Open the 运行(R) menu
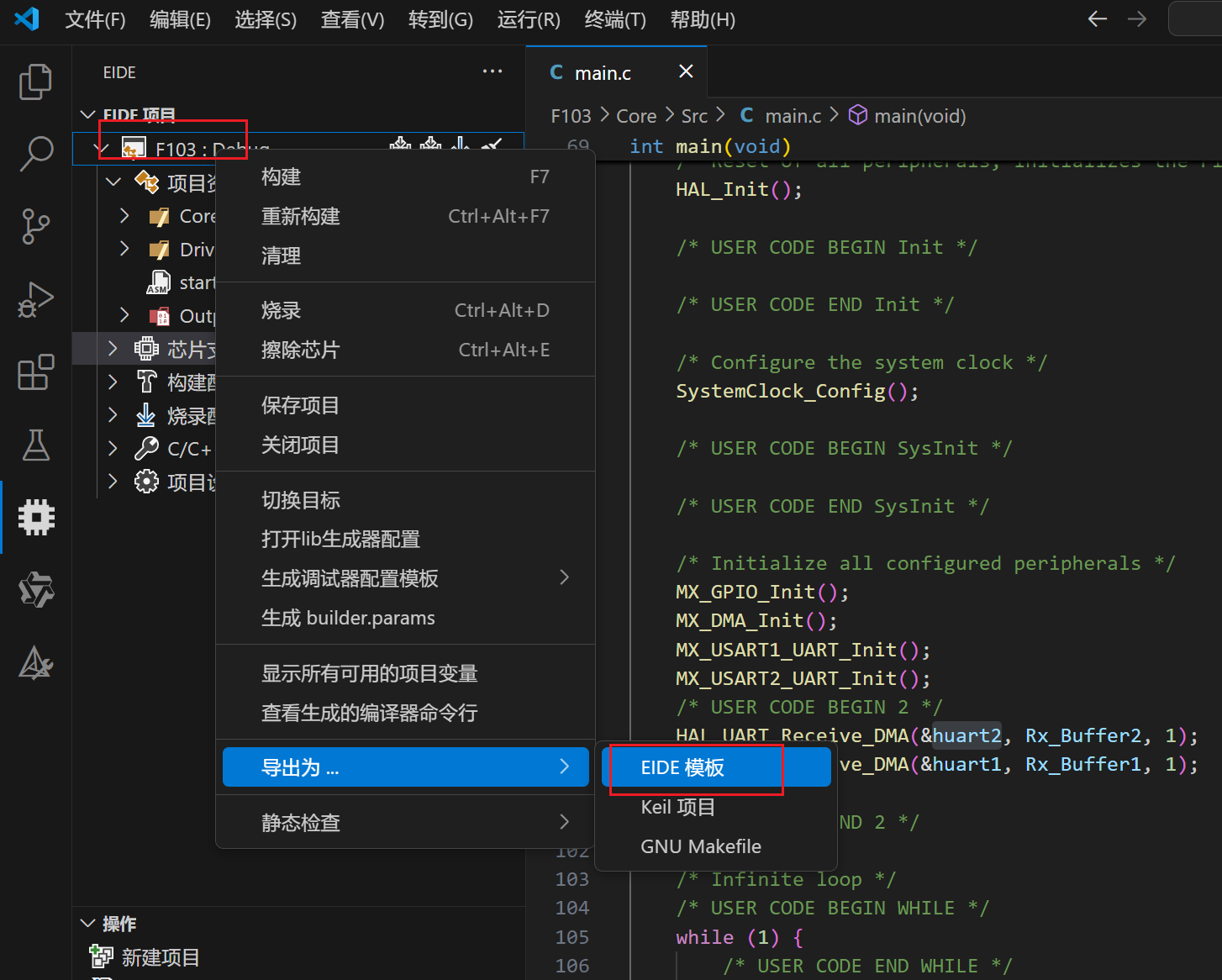The height and width of the screenshot is (980, 1222). [529, 19]
